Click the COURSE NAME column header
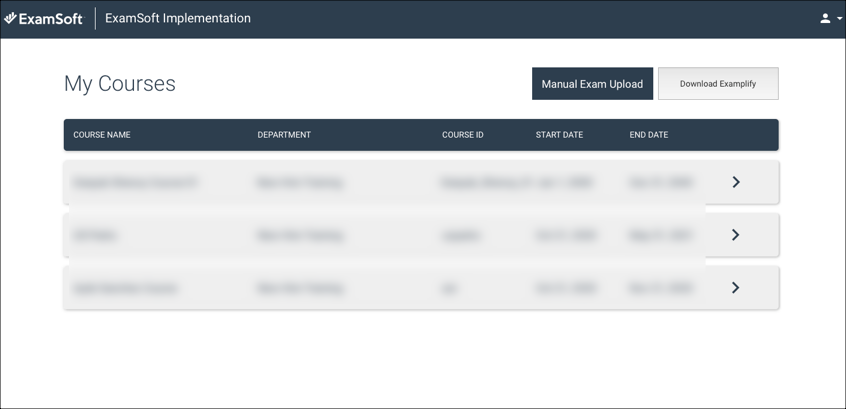Image resolution: width=846 pixels, height=409 pixels. click(102, 135)
